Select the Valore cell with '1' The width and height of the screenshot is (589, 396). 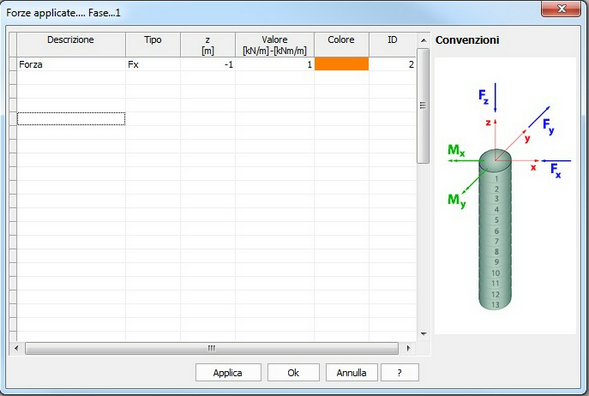point(275,64)
